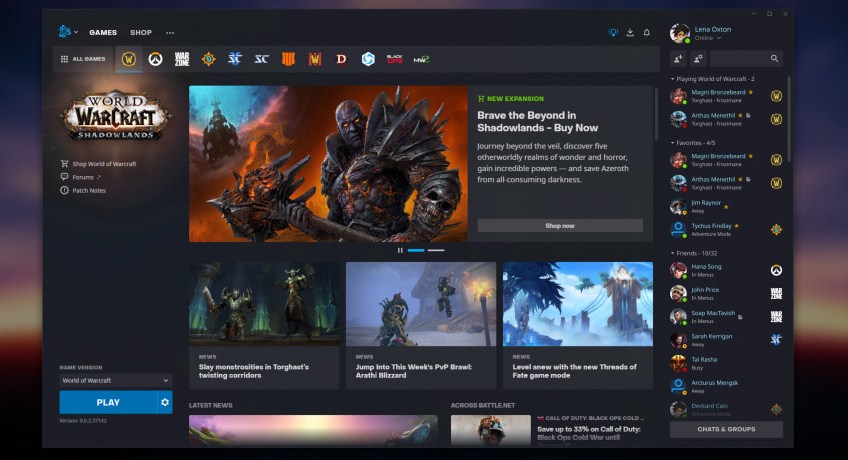Open the Call of Duty Black Ops sale item
This screenshot has height=460, width=848.
click(x=552, y=430)
